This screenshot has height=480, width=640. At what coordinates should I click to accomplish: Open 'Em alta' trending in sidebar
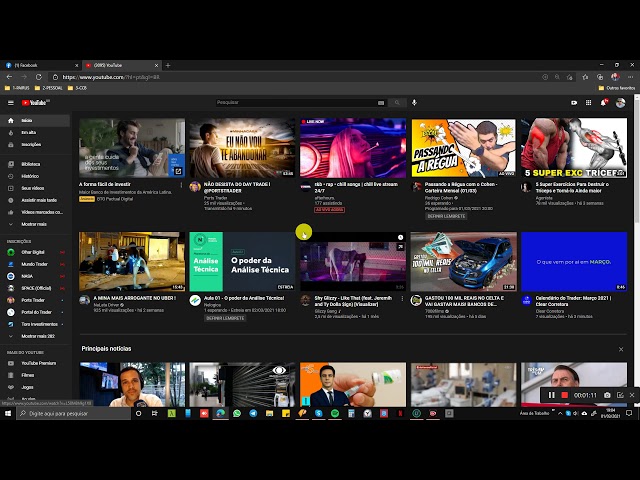point(36,133)
